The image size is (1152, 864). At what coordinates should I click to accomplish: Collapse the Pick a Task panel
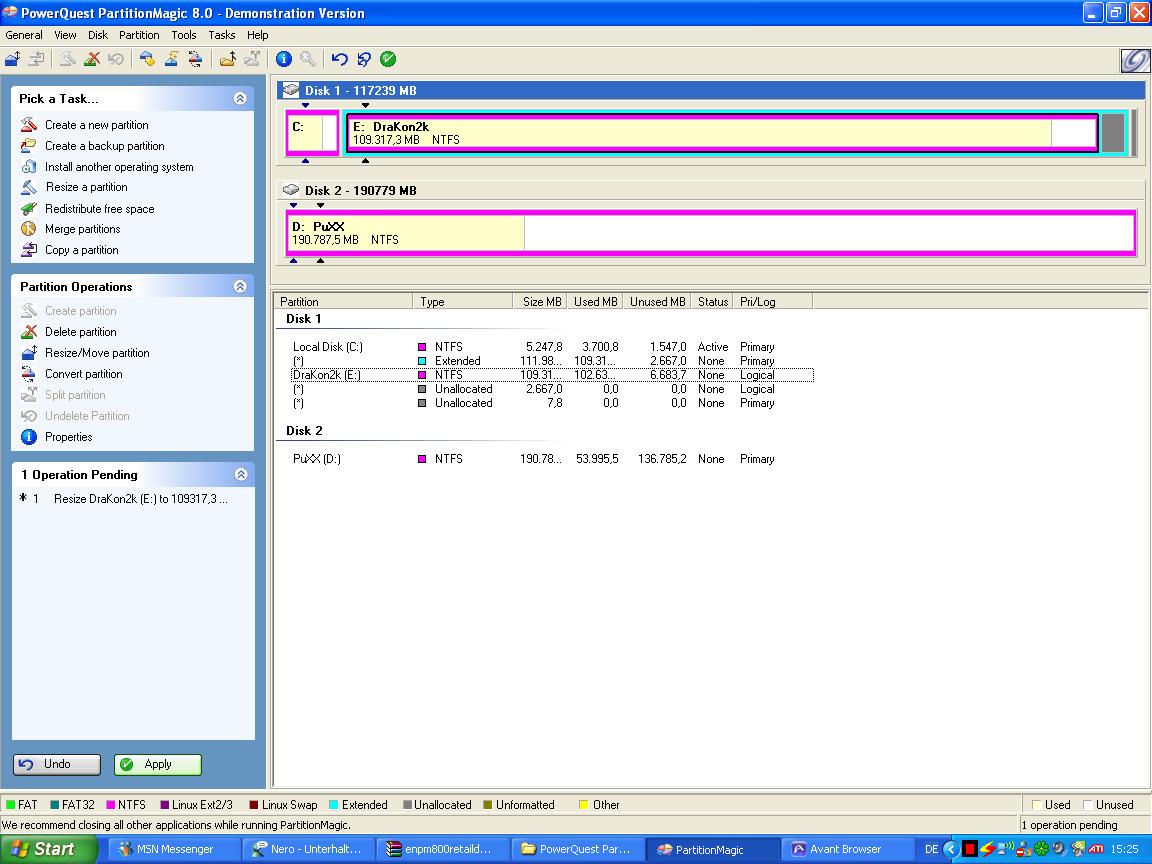240,98
